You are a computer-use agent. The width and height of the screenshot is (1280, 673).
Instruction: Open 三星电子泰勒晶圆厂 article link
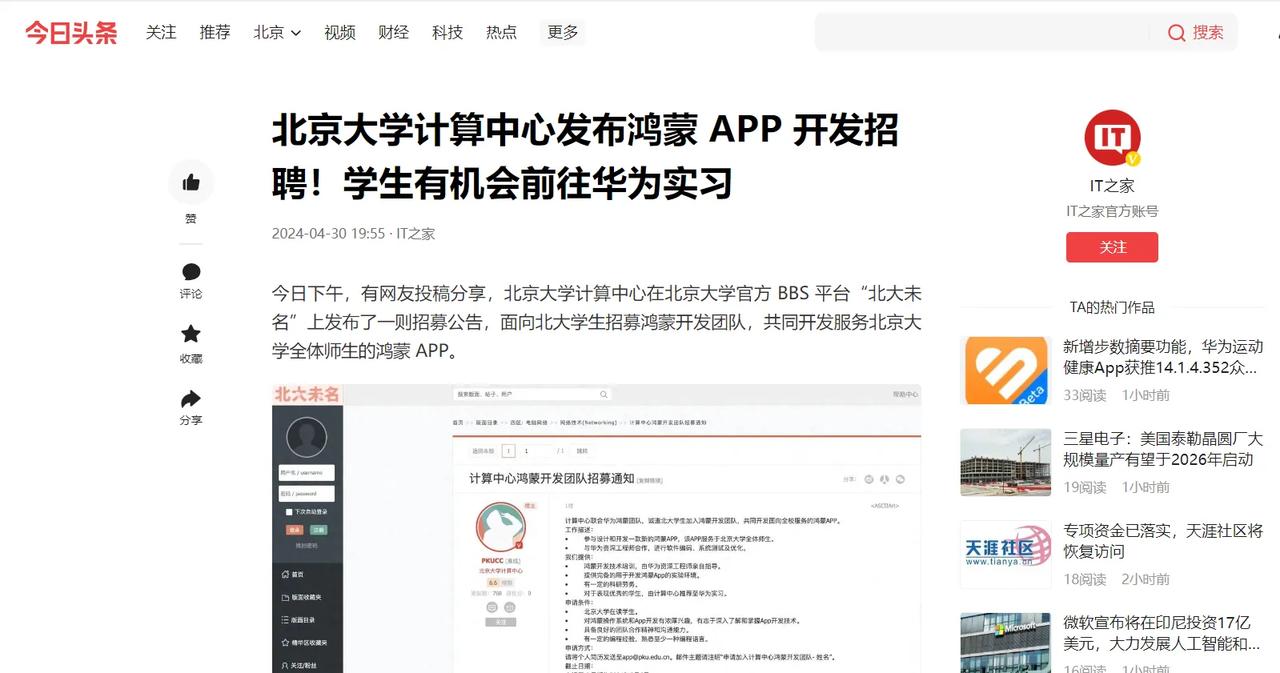(1163, 449)
